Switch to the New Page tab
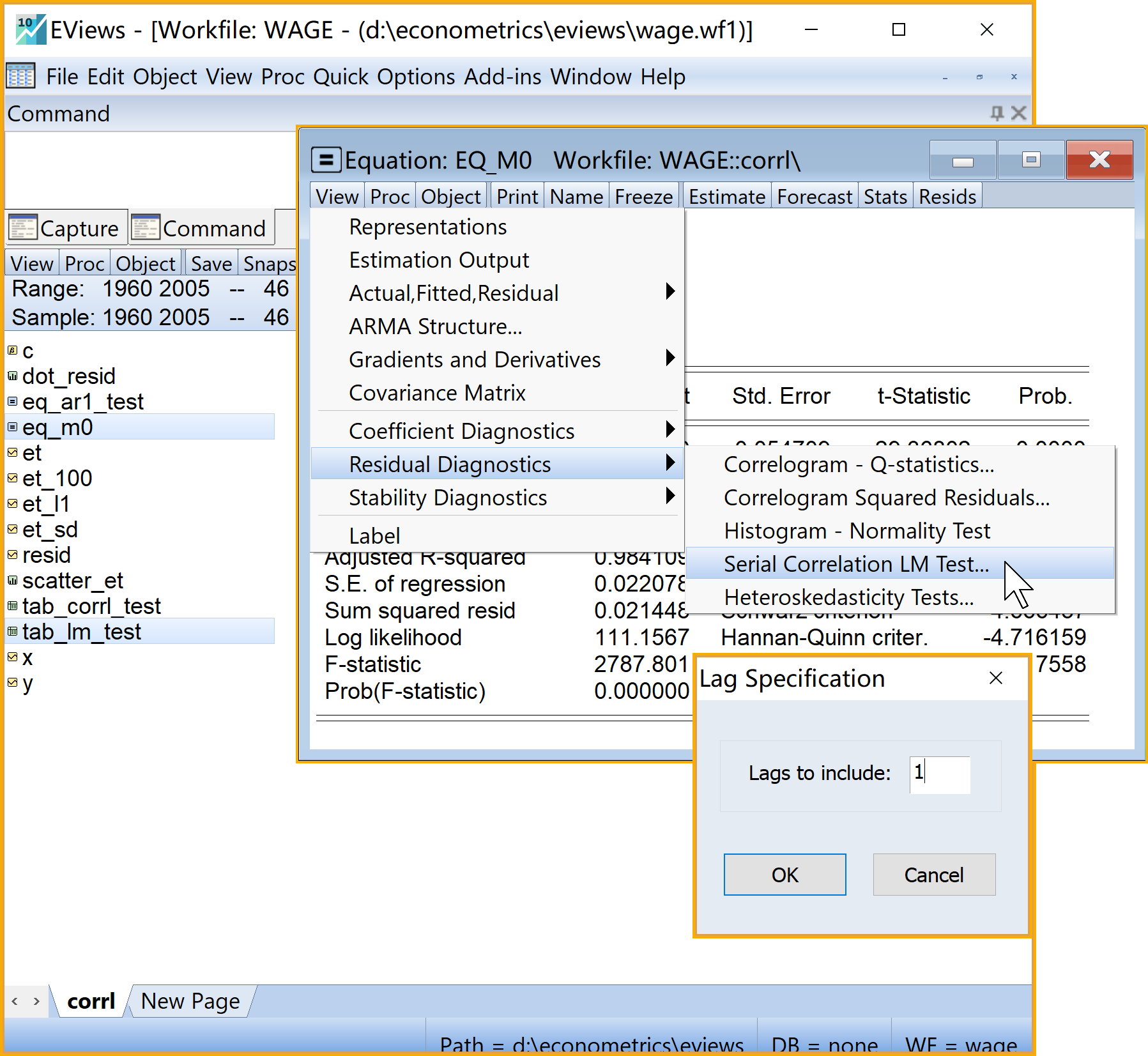This screenshot has width=1148, height=1056. (x=190, y=1001)
